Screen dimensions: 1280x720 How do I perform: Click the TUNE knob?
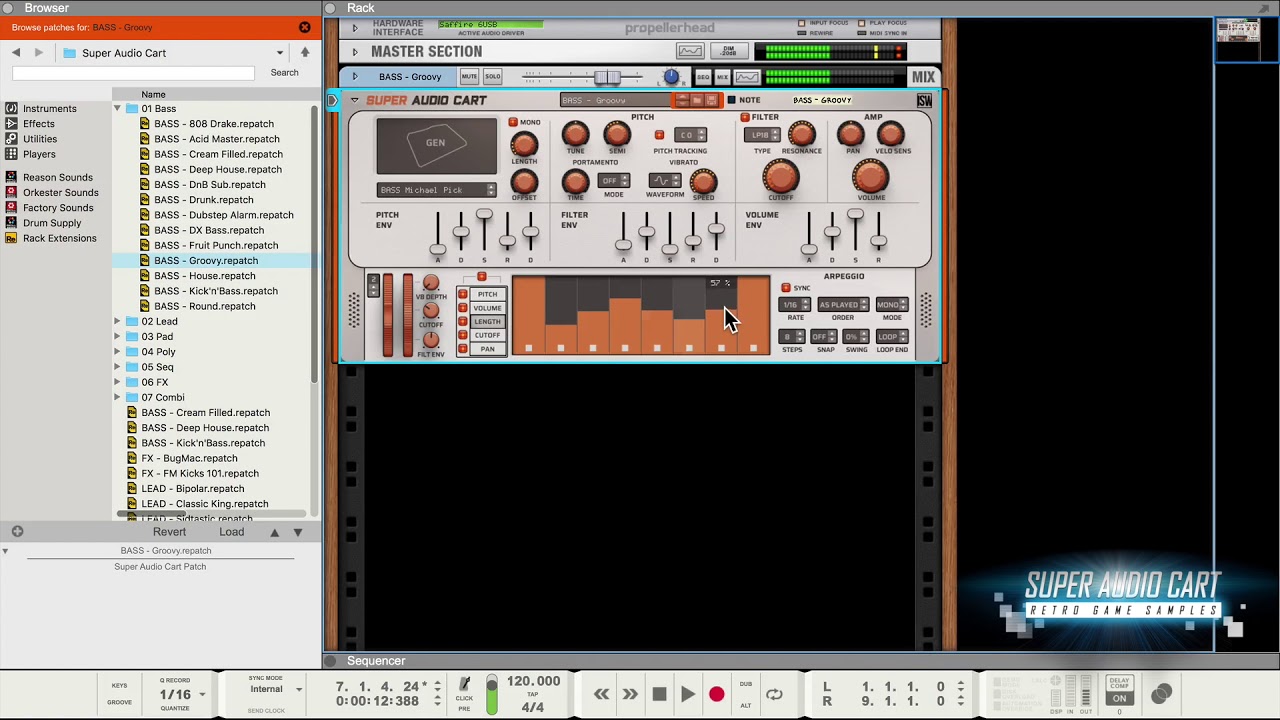(x=575, y=134)
